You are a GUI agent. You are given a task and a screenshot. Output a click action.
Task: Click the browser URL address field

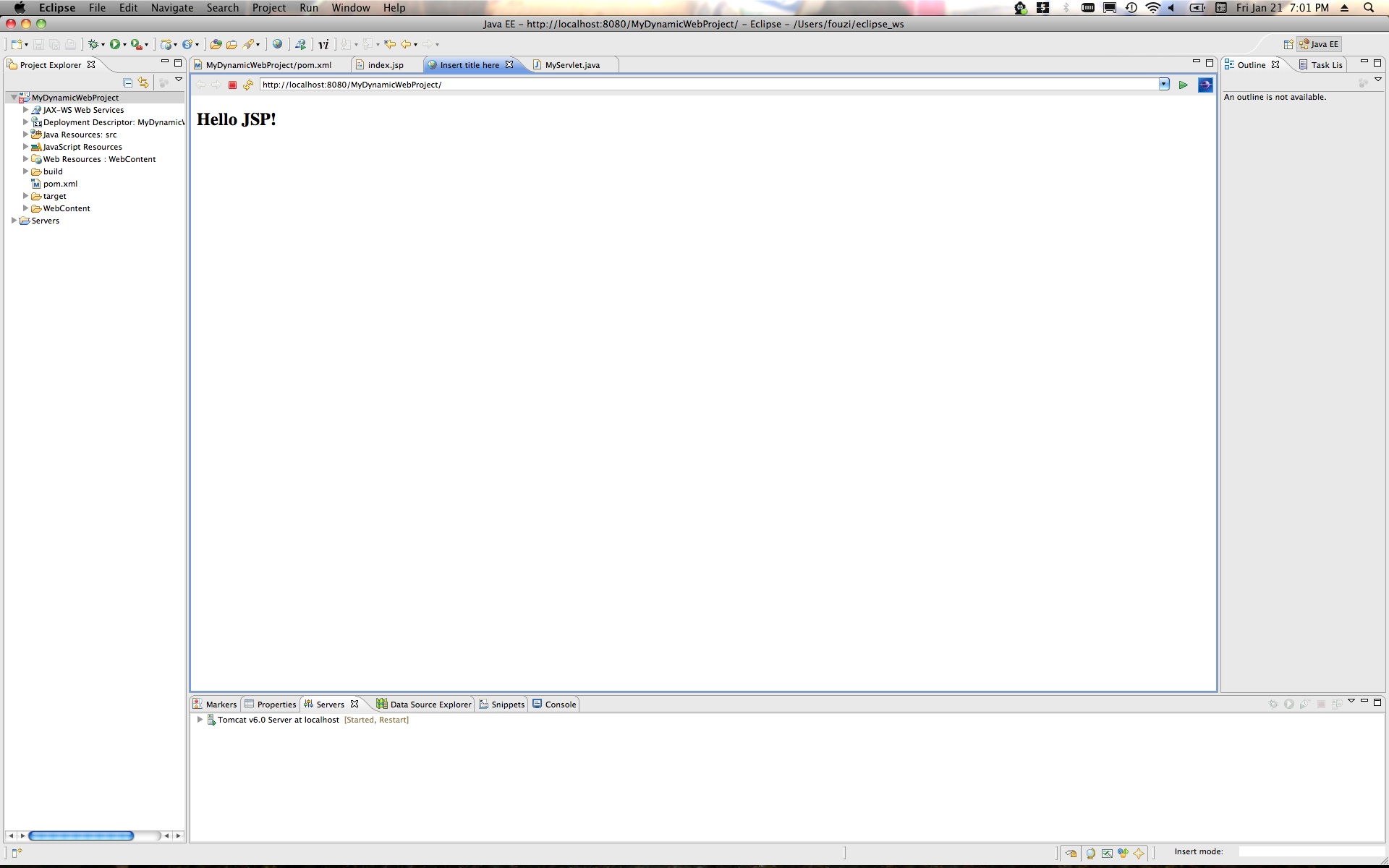tap(709, 85)
